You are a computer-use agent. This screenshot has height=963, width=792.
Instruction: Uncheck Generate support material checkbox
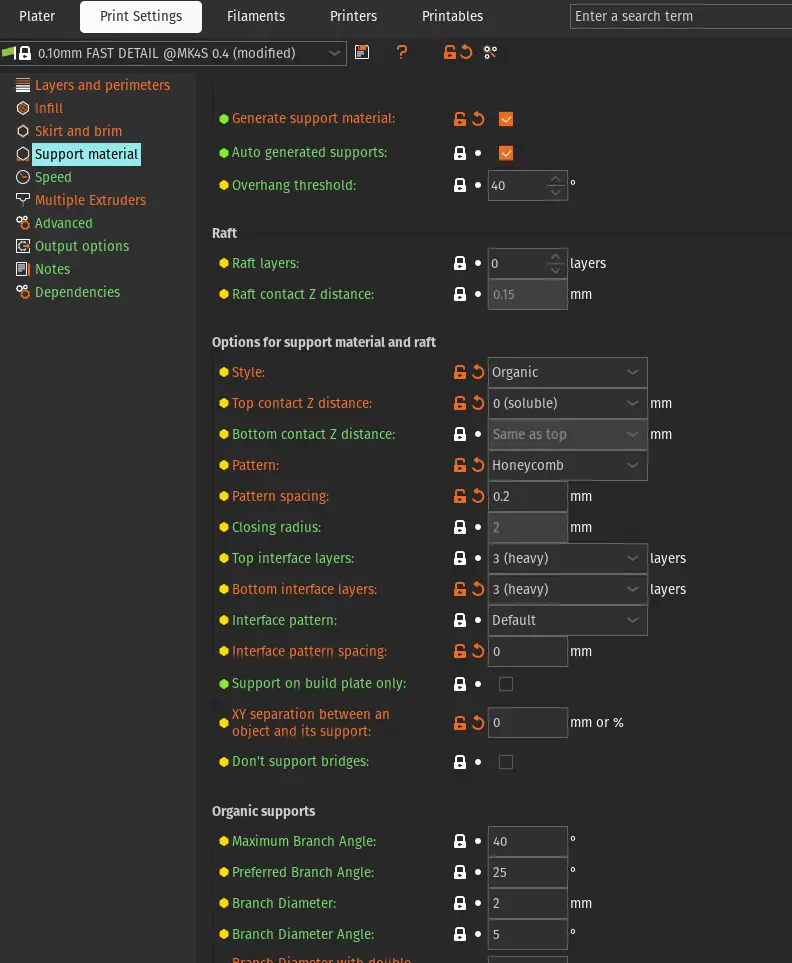506,119
